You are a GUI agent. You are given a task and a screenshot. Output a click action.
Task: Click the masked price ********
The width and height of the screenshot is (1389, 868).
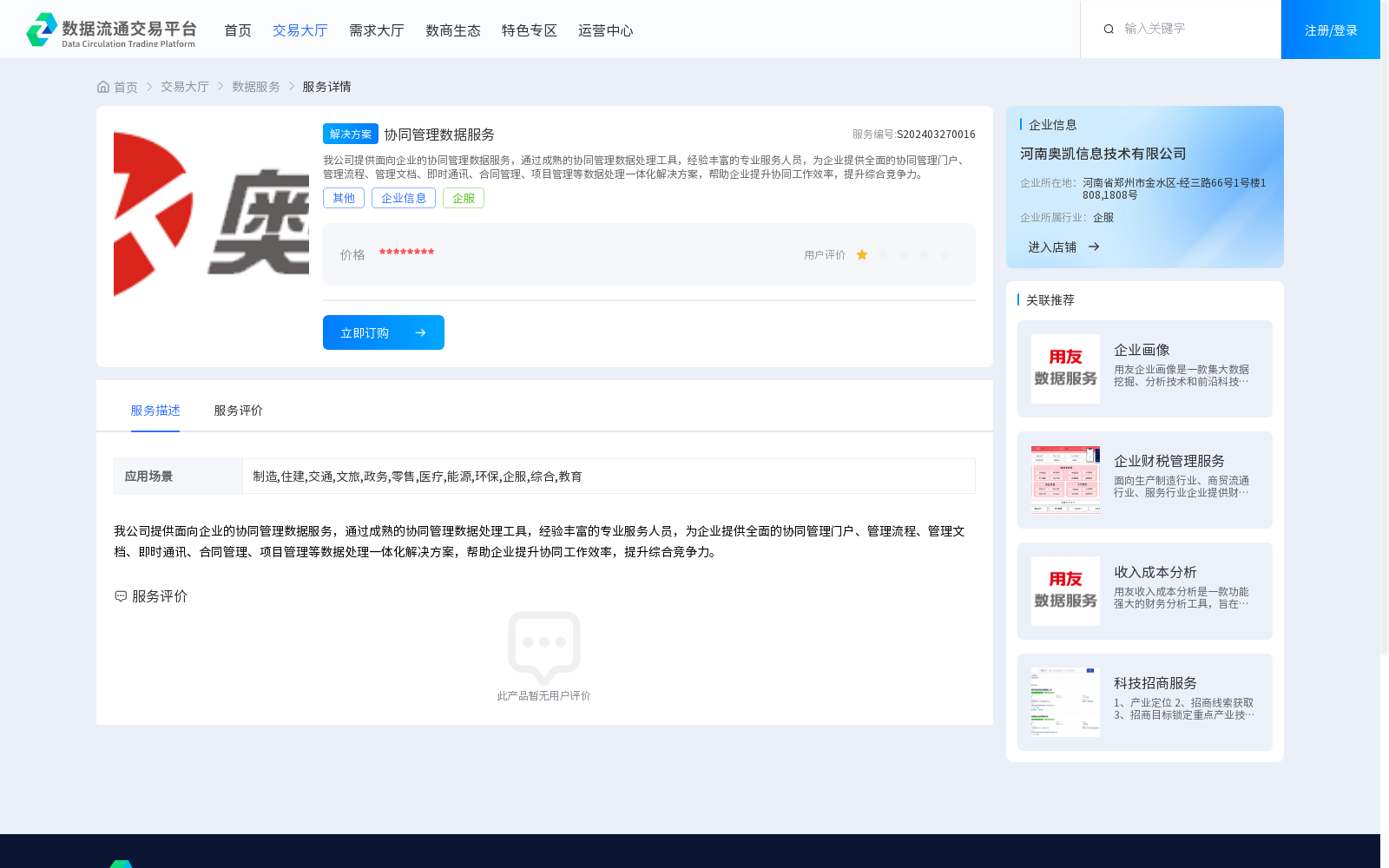pyautogui.click(x=406, y=253)
